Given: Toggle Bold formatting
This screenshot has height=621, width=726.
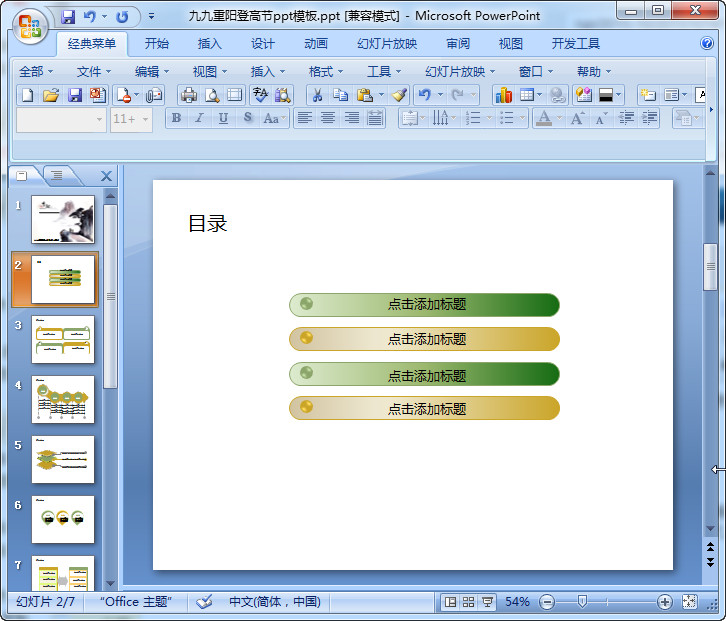Looking at the screenshot, I should (176, 119).
